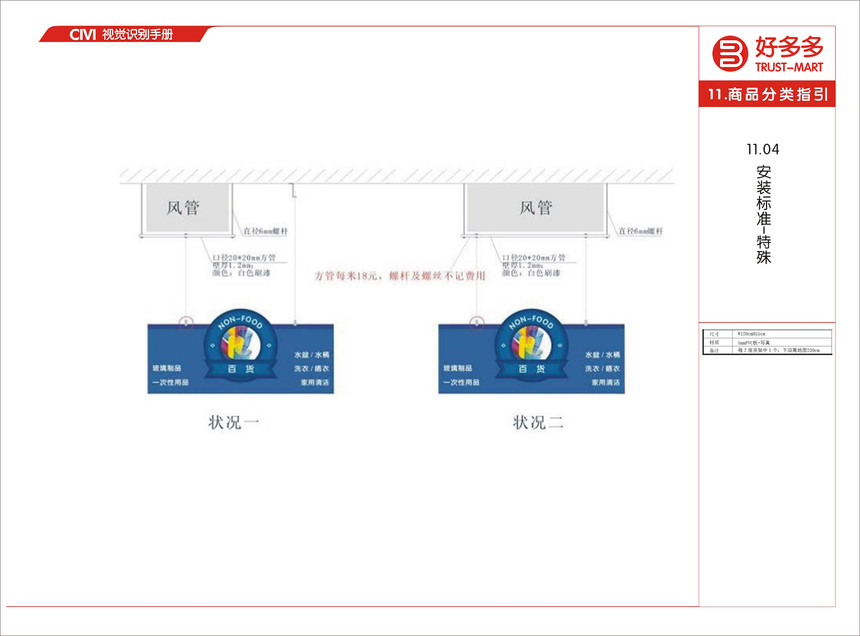860x636 pixels.
Task: Click 水盆/水桶 on the 状况一 sign
Action: click(x=312, y=355)
